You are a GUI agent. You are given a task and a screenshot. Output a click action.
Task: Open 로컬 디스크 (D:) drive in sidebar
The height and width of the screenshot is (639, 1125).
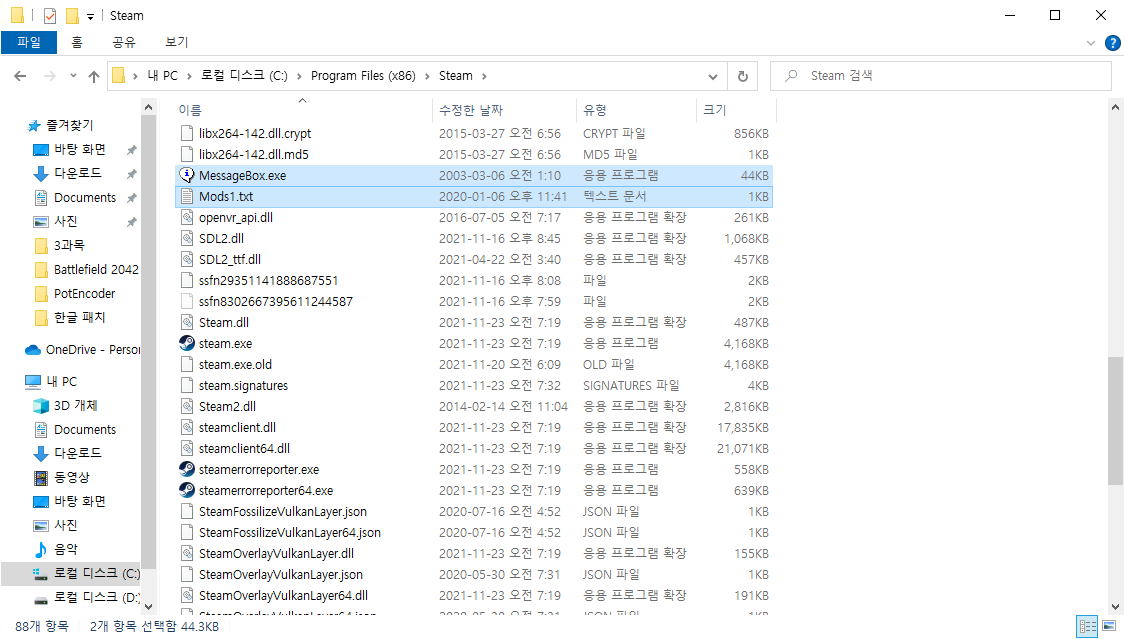(96, 597)
